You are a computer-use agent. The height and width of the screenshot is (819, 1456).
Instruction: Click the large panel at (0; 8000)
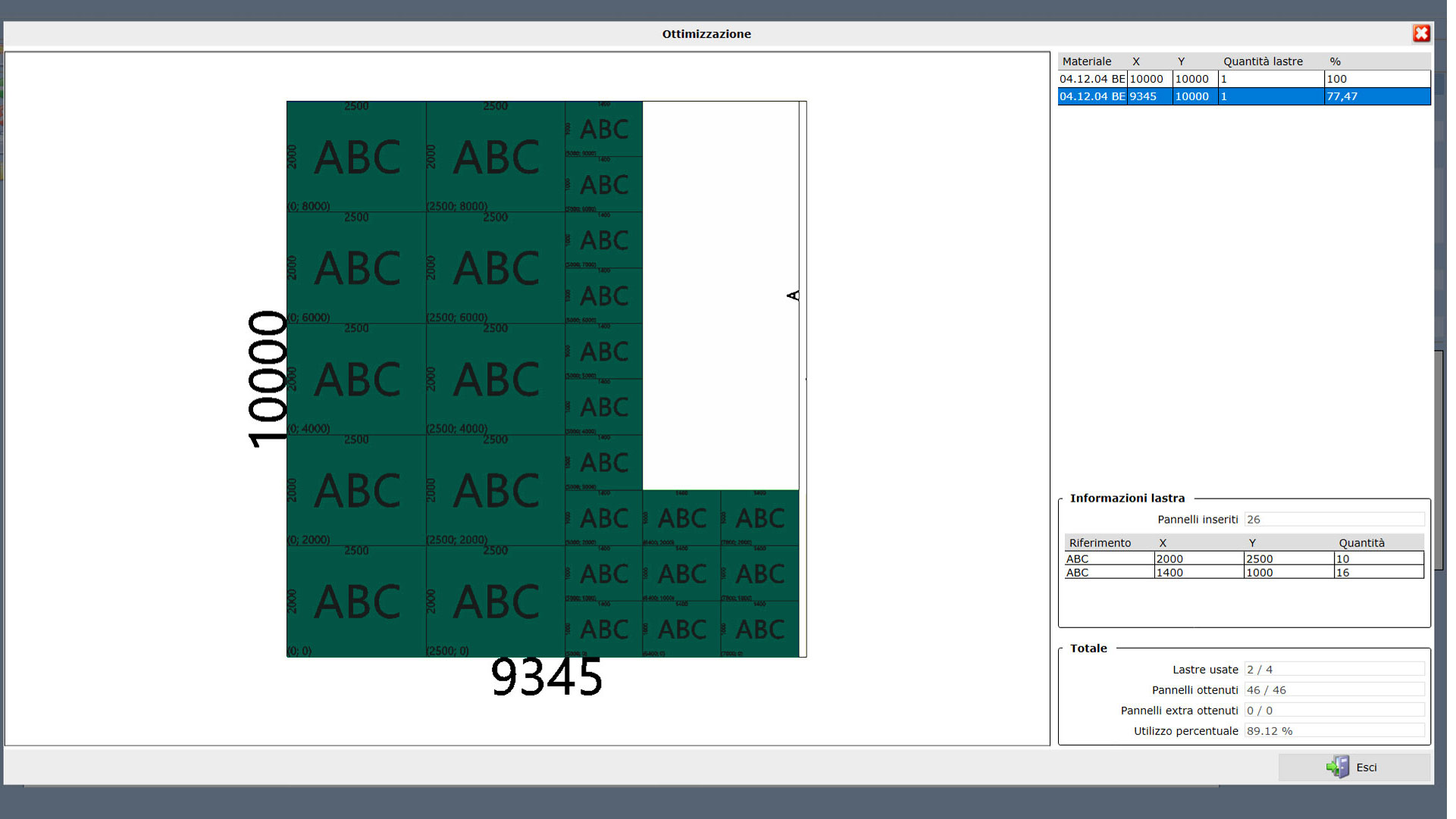point(356,158)
